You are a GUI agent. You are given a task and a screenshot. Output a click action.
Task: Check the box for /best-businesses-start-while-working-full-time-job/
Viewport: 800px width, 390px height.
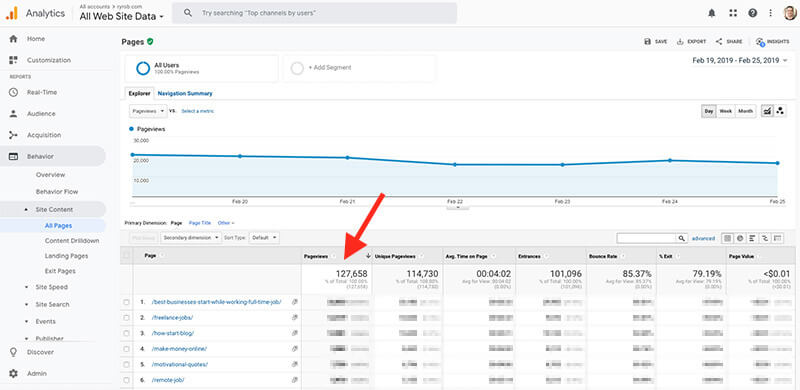127,302
